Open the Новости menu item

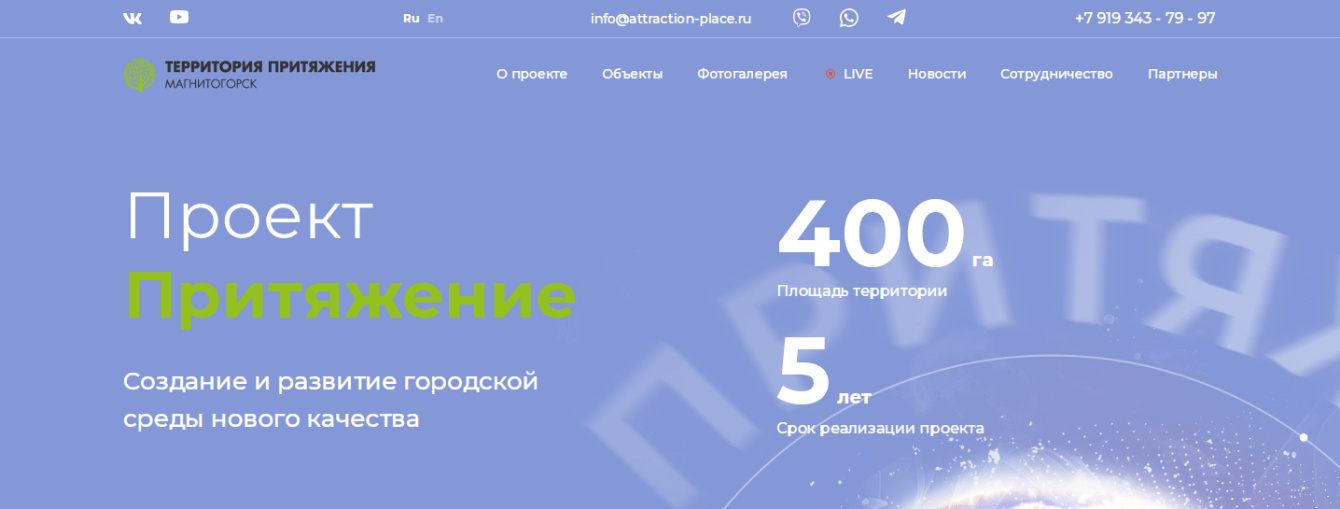click(937, 74)
